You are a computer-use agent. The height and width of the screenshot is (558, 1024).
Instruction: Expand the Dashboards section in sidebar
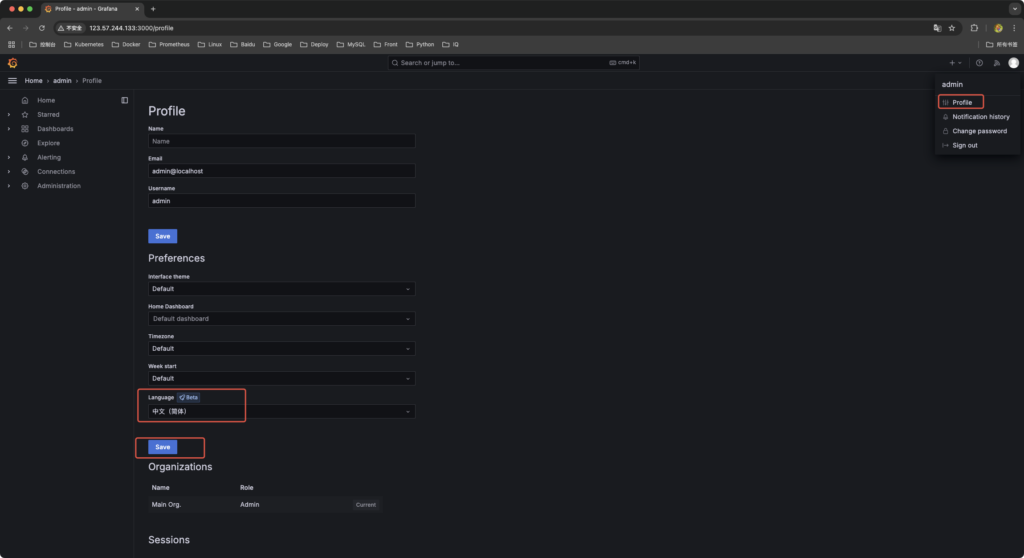(x=9, y=129)
